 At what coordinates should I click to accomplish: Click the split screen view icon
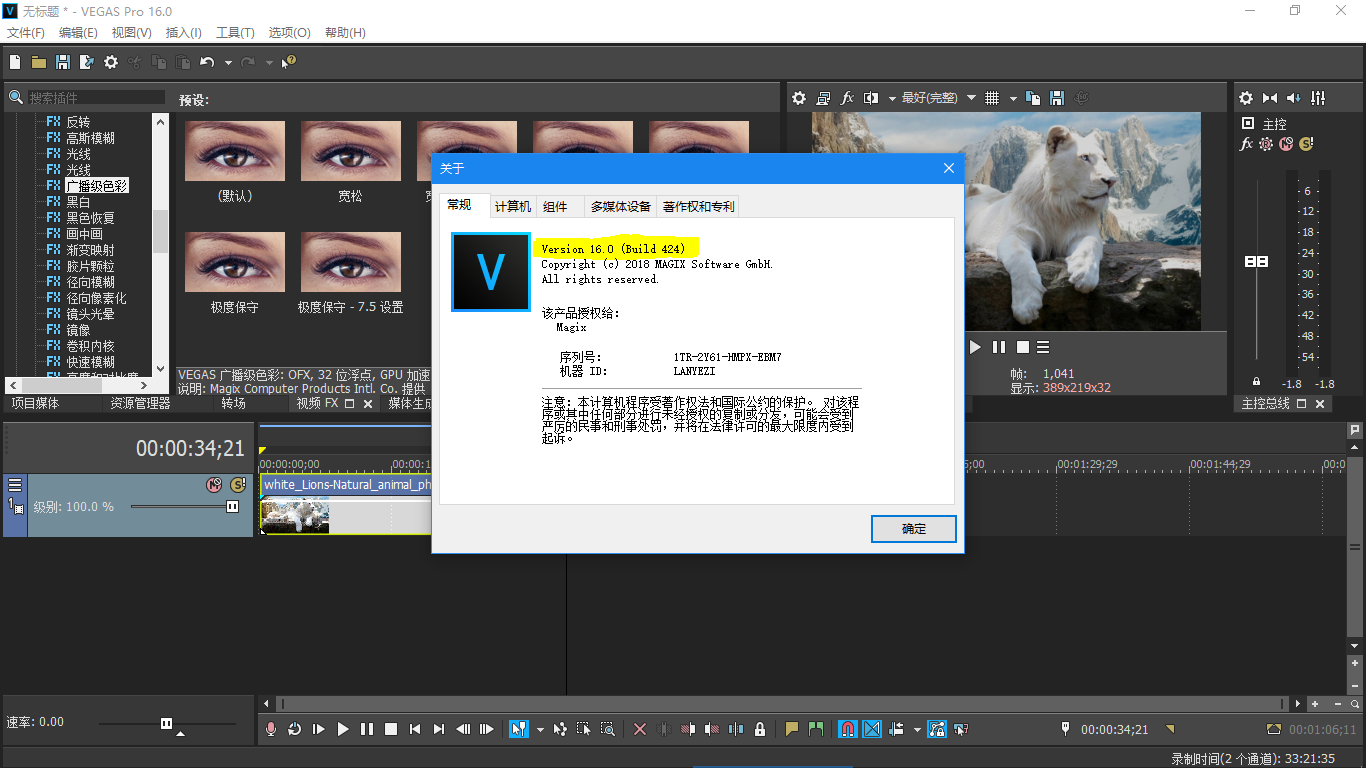point(870,98)
